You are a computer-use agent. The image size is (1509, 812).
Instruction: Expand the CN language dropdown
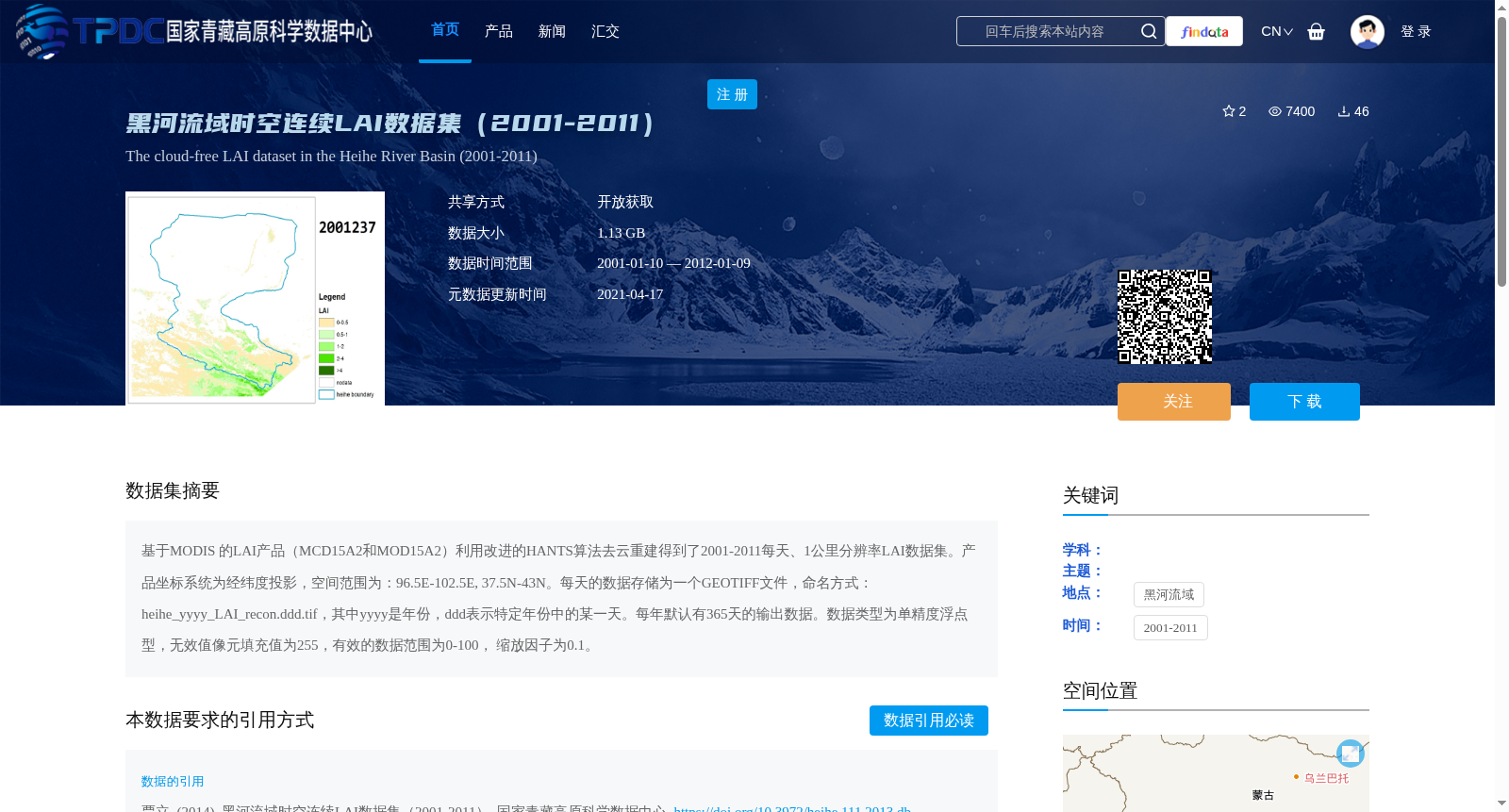[x=1277, y=31]
